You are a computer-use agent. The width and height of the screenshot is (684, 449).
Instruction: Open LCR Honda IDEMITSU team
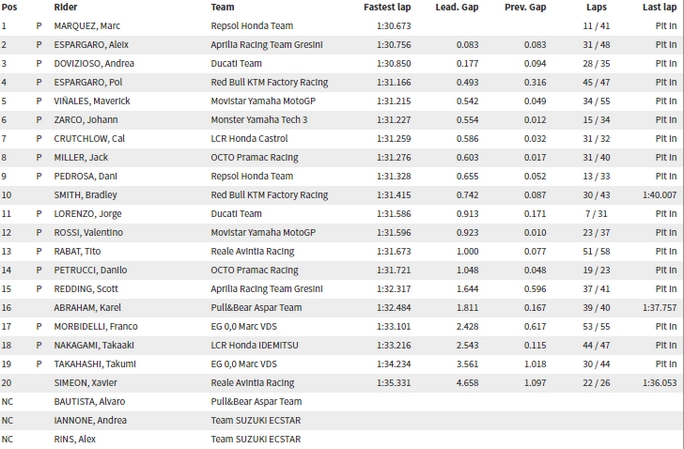click(255, 345)
